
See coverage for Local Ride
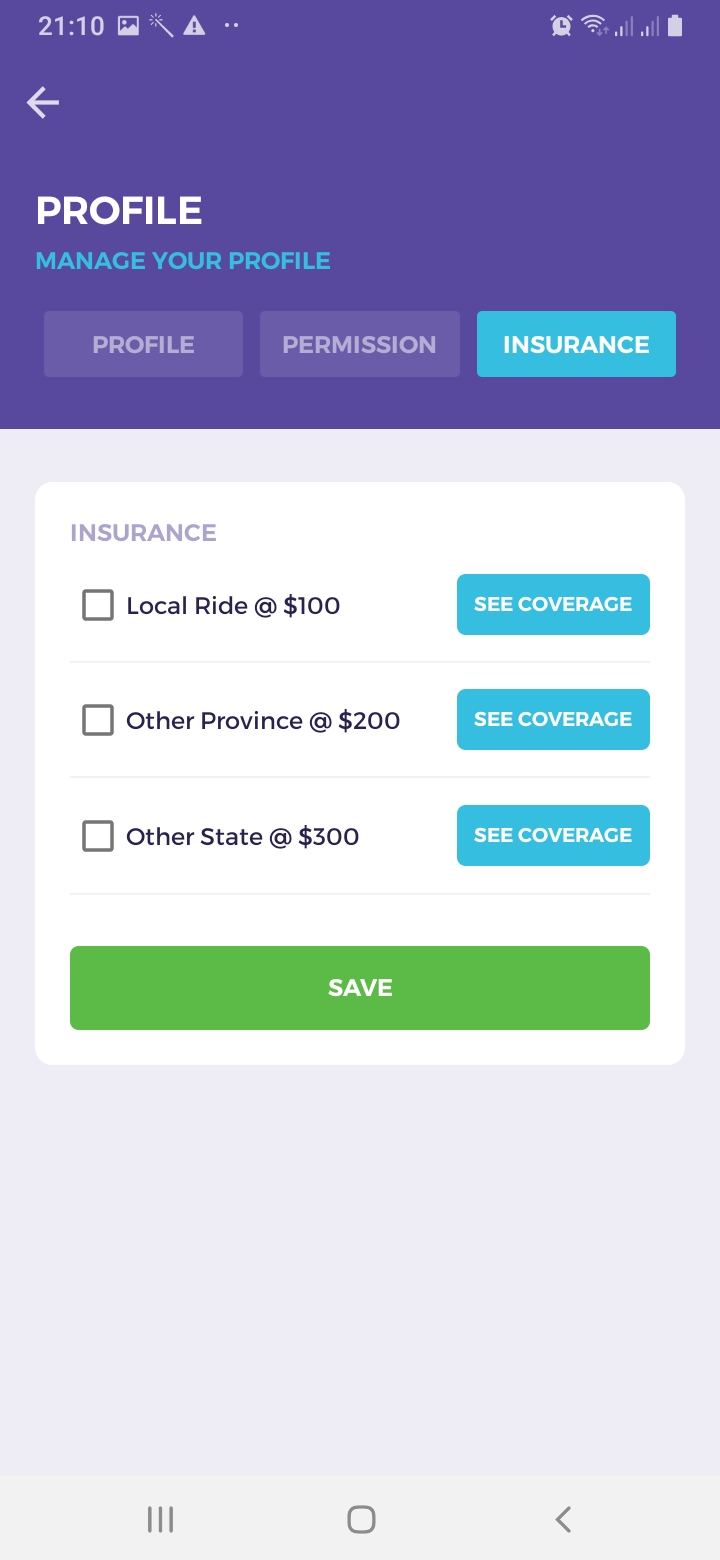pyautogui.click(x=553, y=604)
